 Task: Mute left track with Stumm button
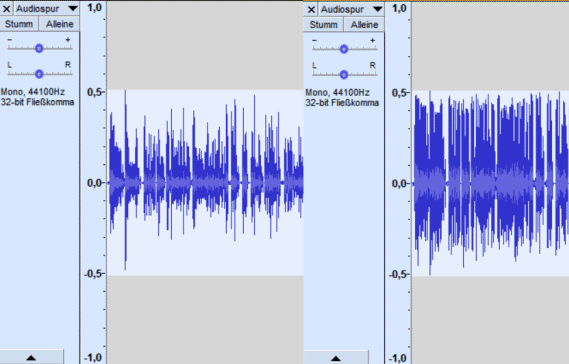click(19, 24)
